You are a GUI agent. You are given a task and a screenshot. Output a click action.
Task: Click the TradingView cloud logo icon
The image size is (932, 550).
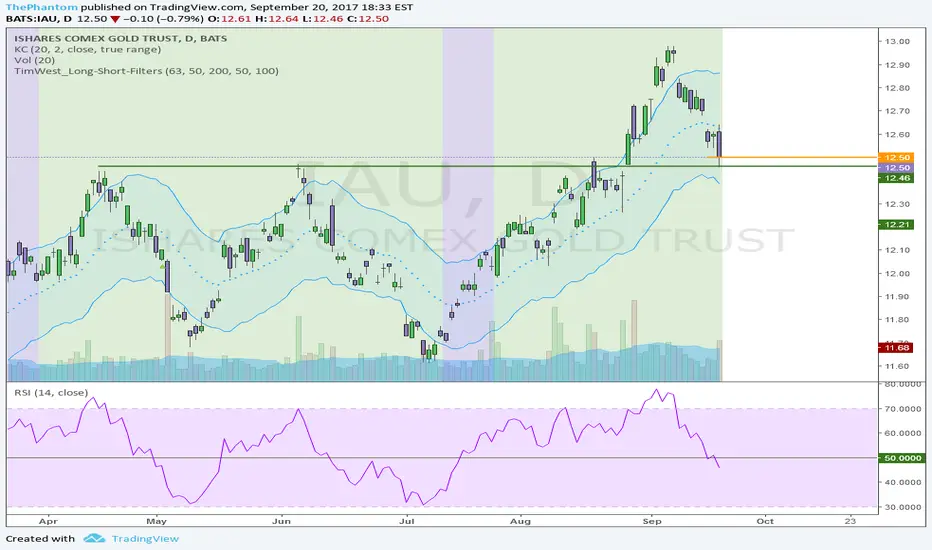94,538
